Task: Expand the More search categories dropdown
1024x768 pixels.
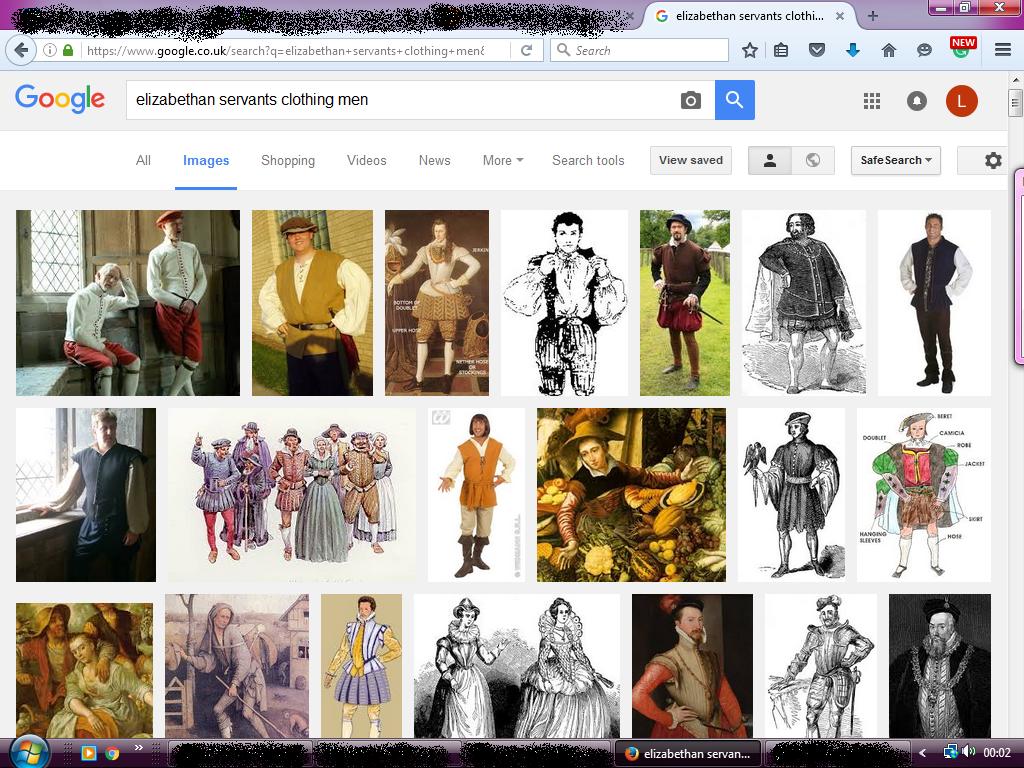Action: [x=503, y=161]
